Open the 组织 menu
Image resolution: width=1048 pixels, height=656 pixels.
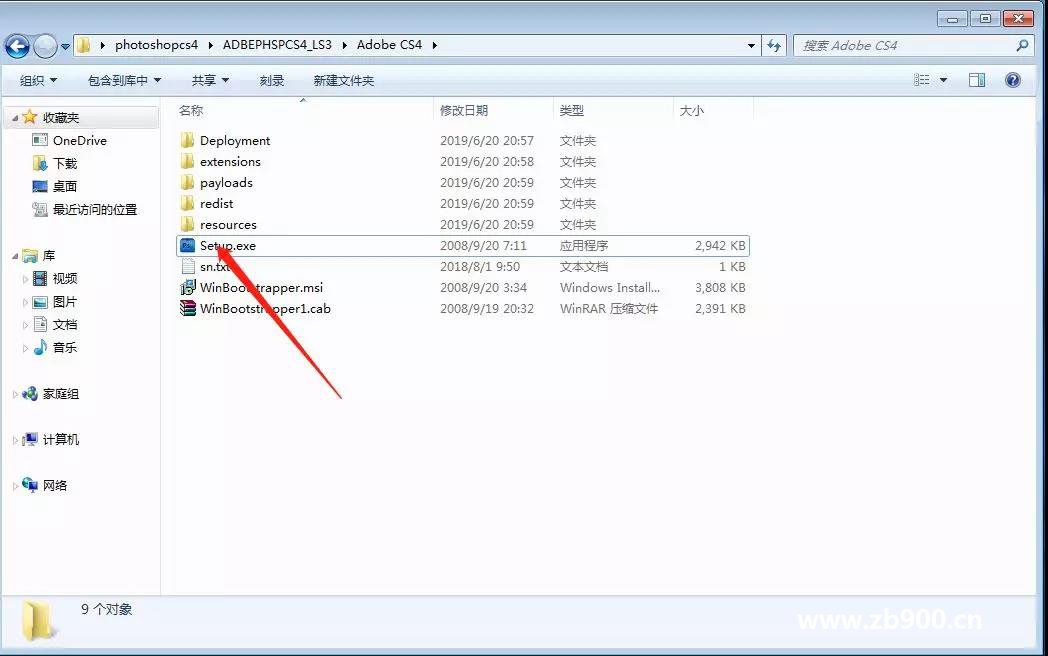(38, 80)
